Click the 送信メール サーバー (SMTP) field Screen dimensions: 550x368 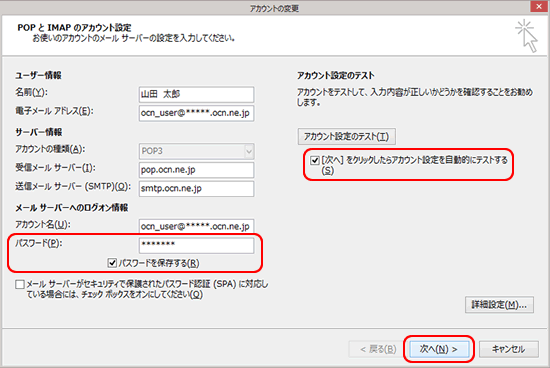(x=196, y=189)
